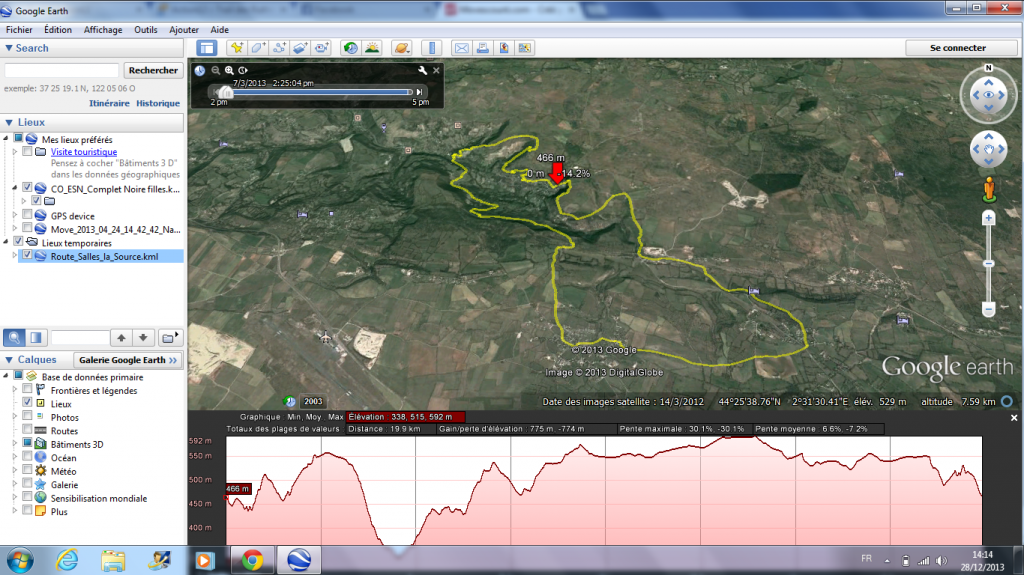Open Édition menu
1024x575 pixels.
coord(58,29)
